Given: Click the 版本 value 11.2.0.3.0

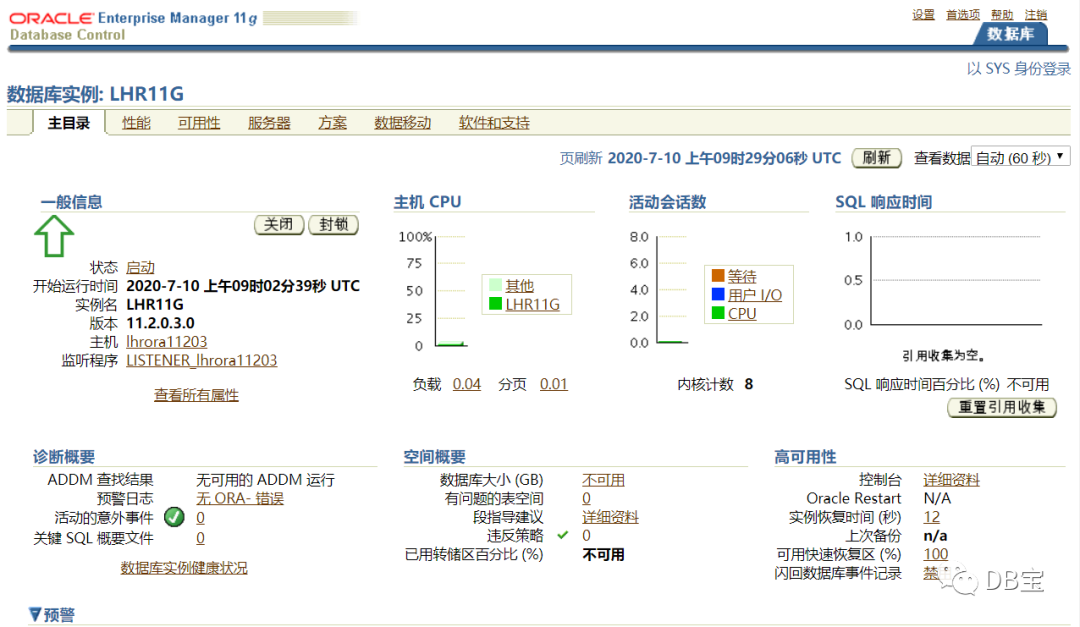Looking at the screenshot, I should point(160,323).
